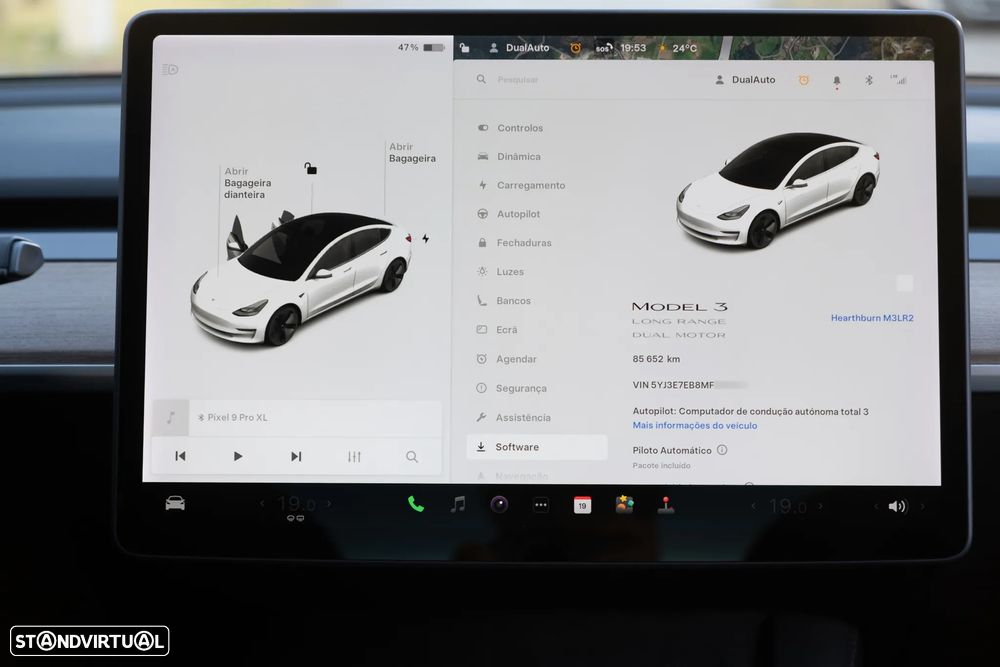
Task: Open the DualAuto profile in settings header
Action: tap(745, 80)
